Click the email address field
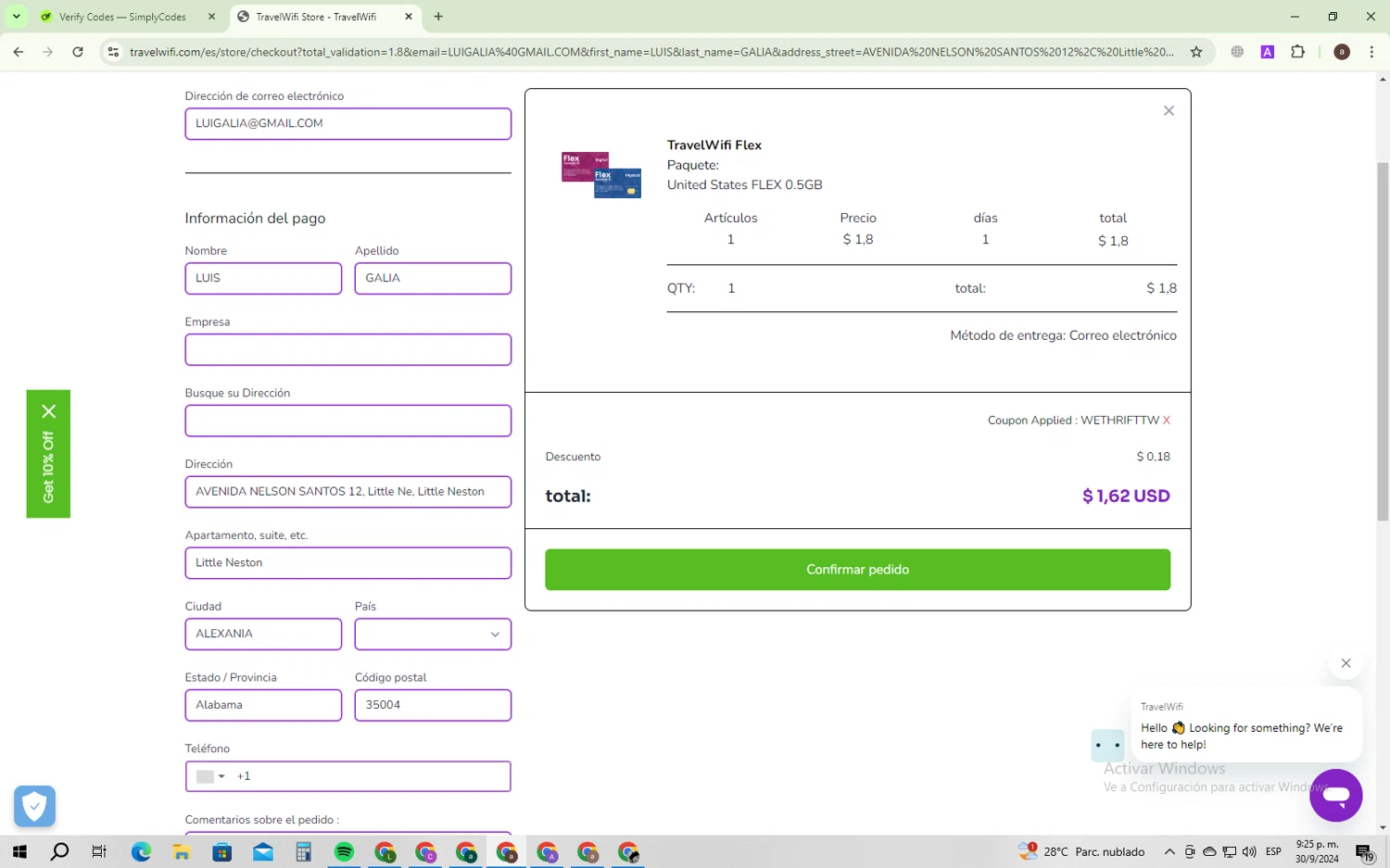This screenshot has height=868, width=1390. (347, 124)
